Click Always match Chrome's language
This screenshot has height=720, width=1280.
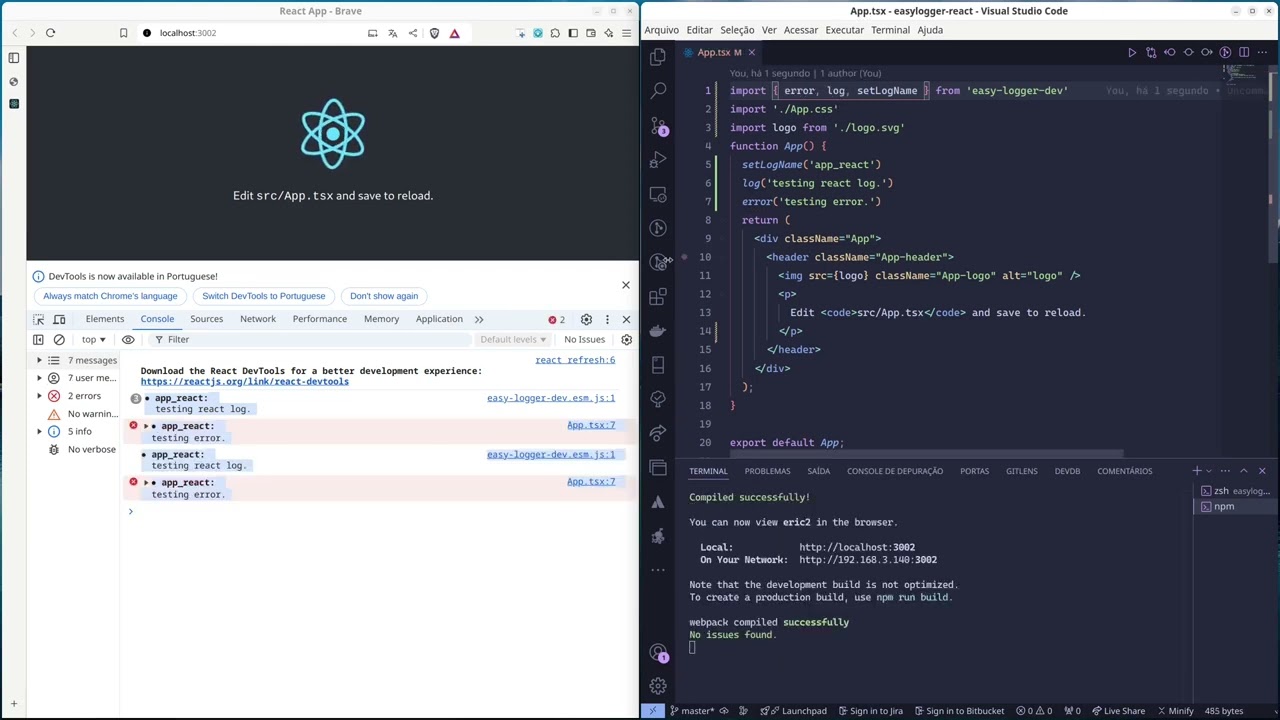pos(110,296)
